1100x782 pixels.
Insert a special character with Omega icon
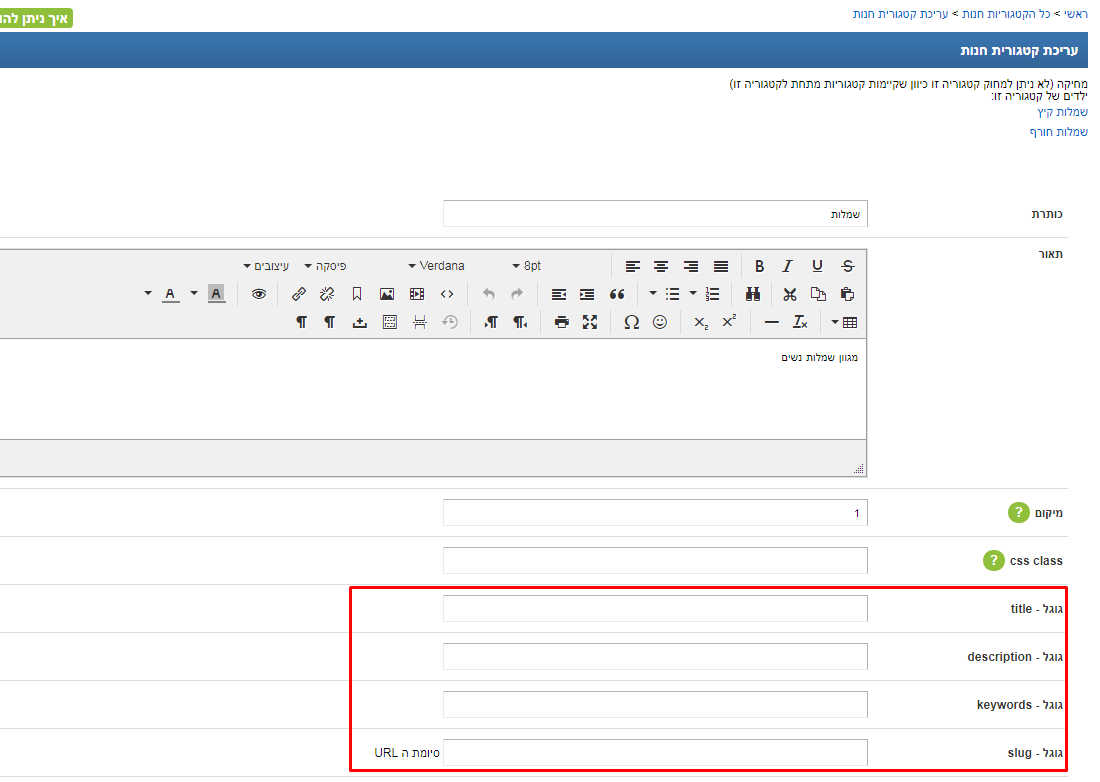click(631, 322)
